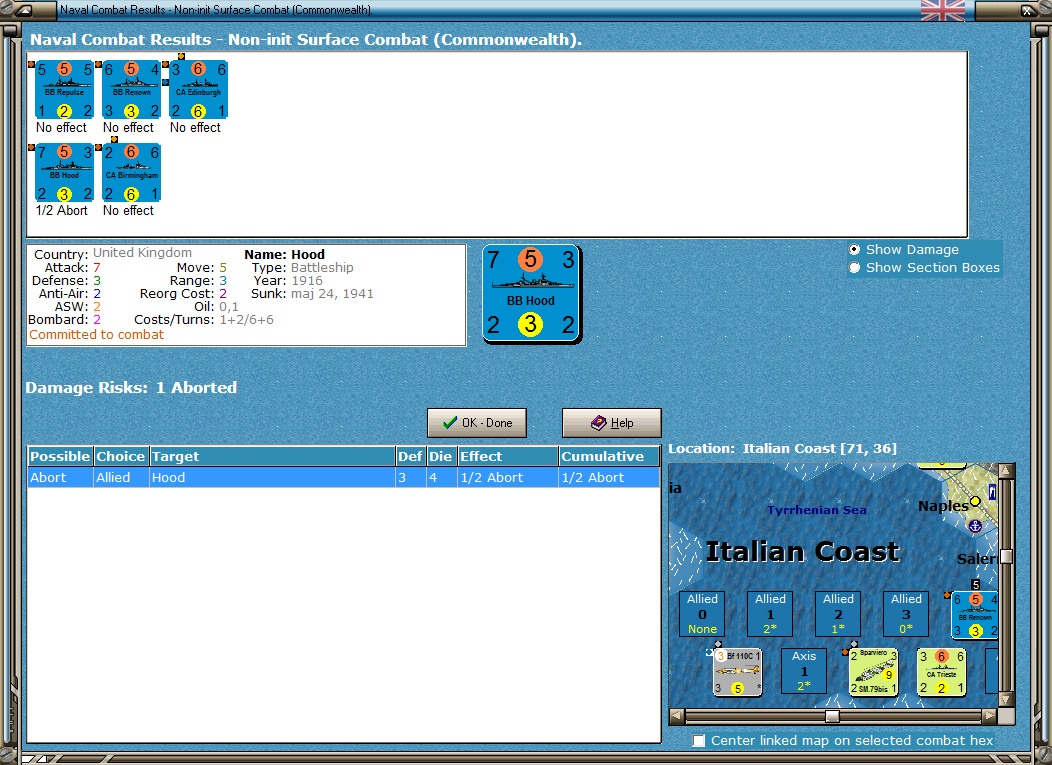Click the British flag icon in title bar

pos(943,10)
